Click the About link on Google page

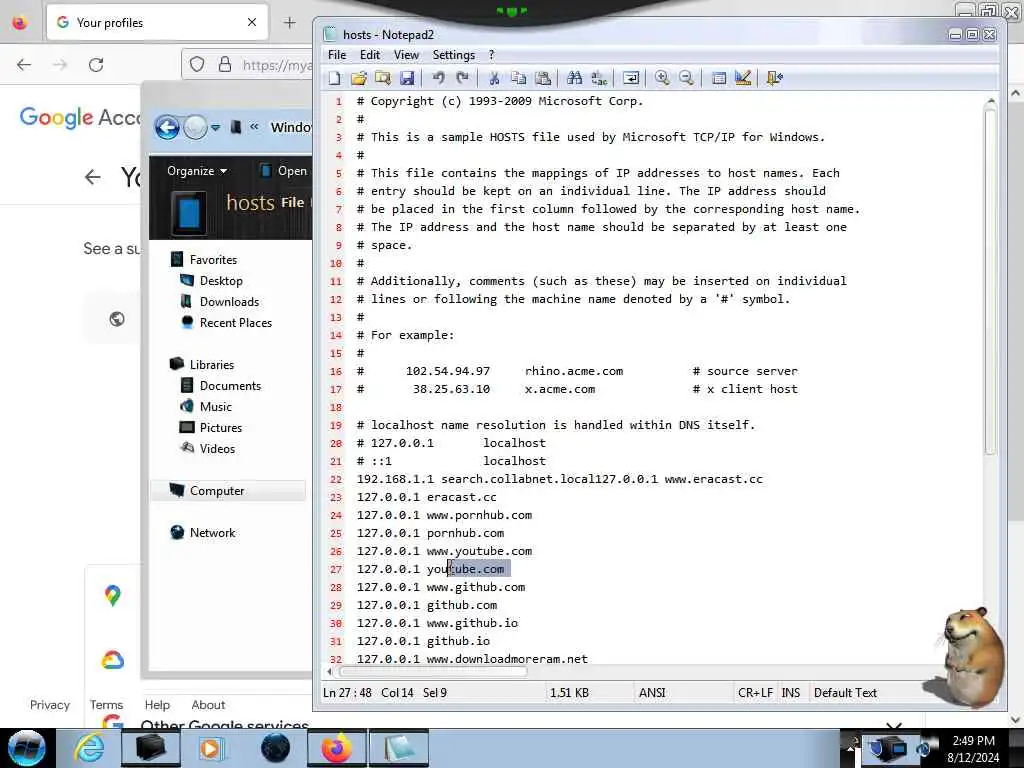coord(208,705)
